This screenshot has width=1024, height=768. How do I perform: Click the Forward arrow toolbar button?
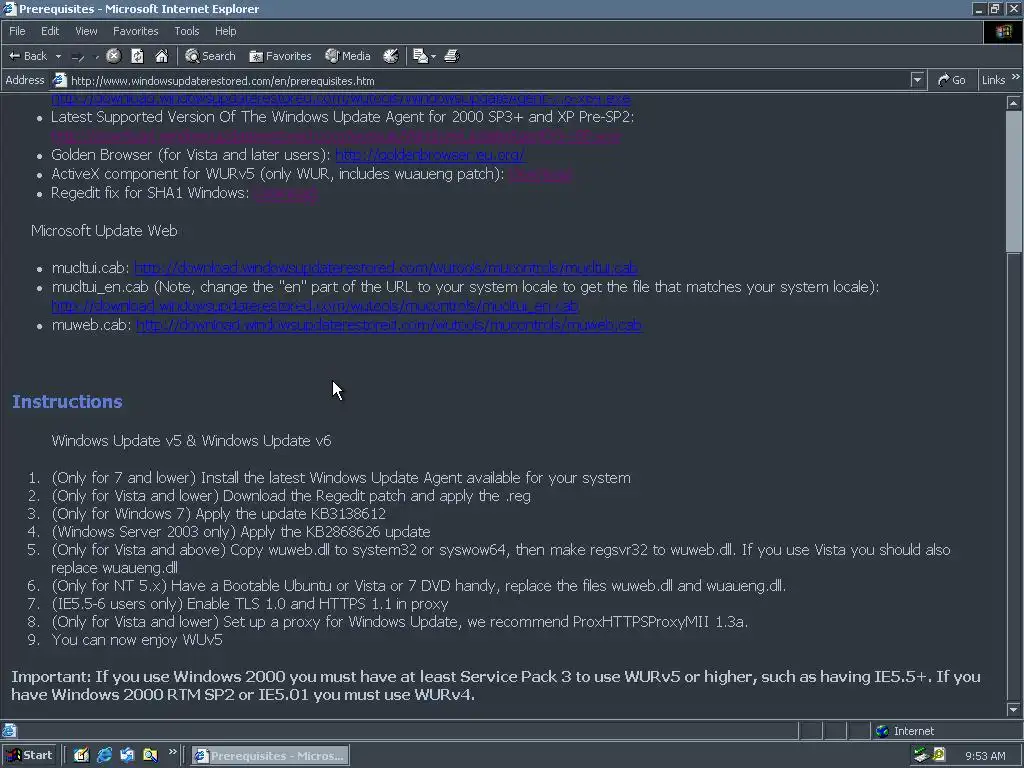(x=78, y=57)
